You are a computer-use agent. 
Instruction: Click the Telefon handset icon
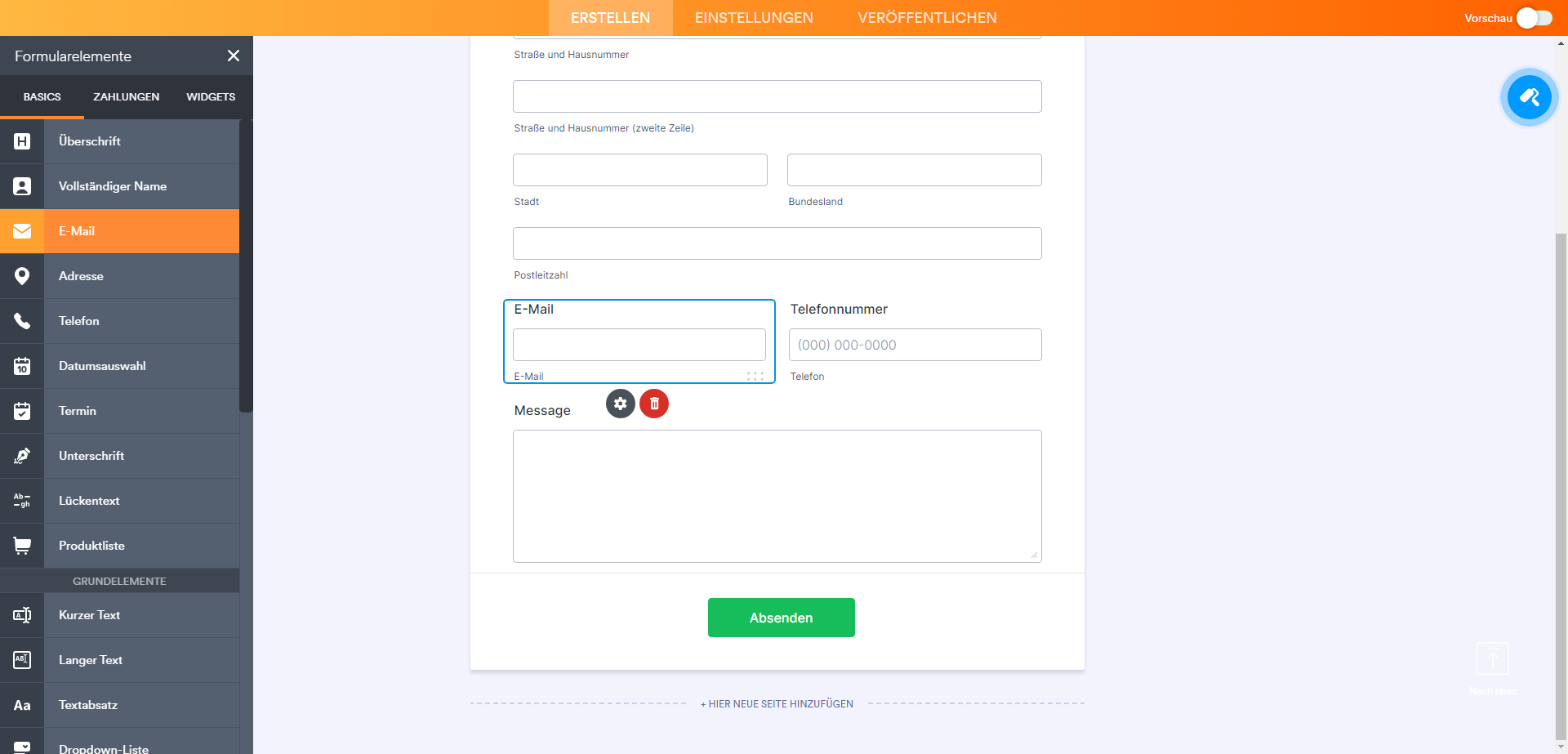click(22, 321)
